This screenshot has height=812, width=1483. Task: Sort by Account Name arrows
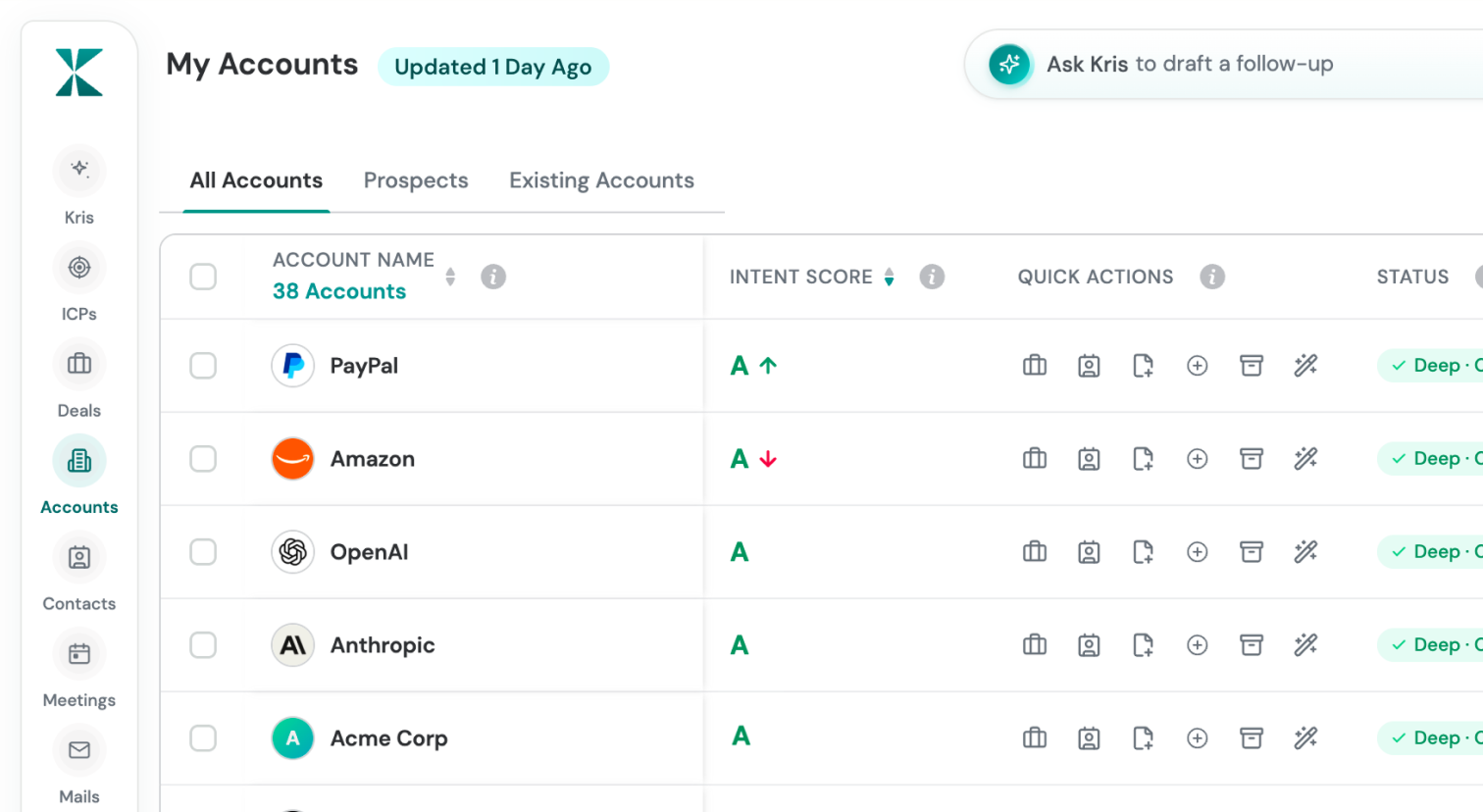tap(450, 277)
